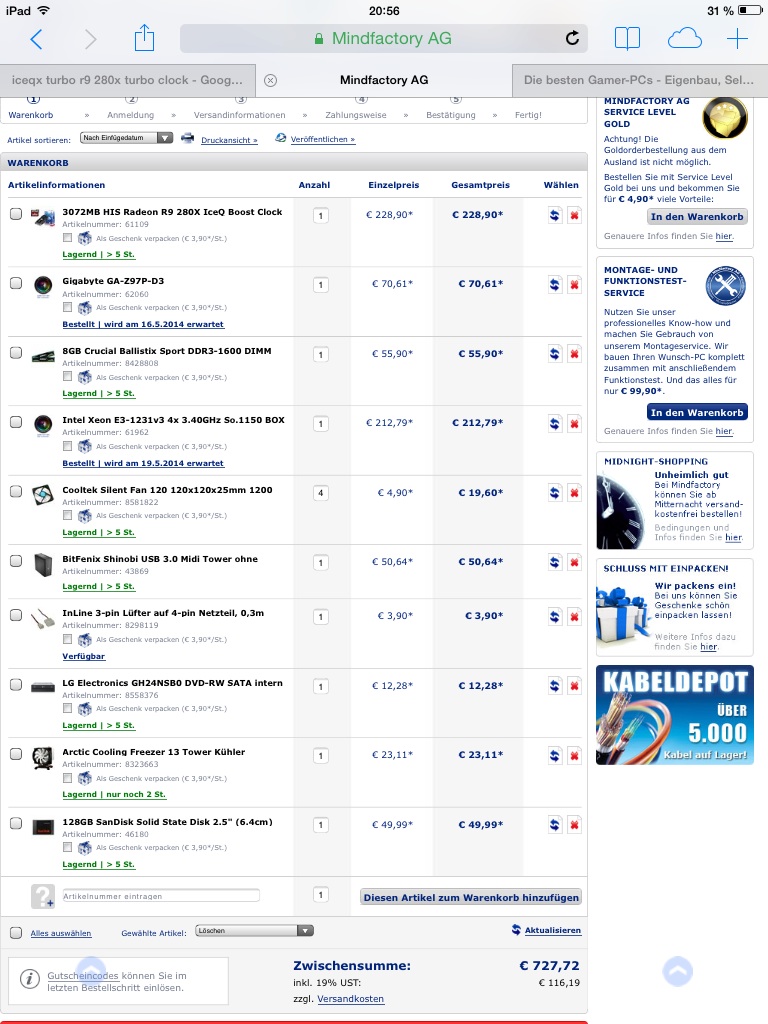
Task: Update quantity for HIS Radeon R9 280X
Action: (554, 215)
